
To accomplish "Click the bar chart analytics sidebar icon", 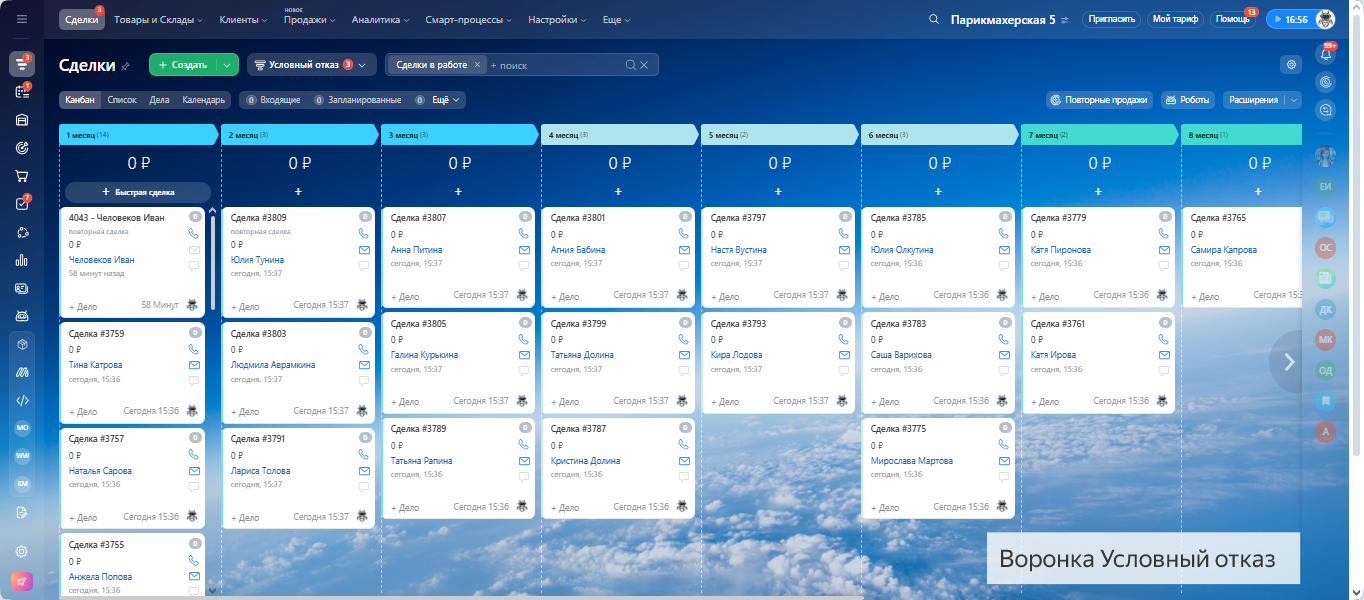I will (22, 260).
